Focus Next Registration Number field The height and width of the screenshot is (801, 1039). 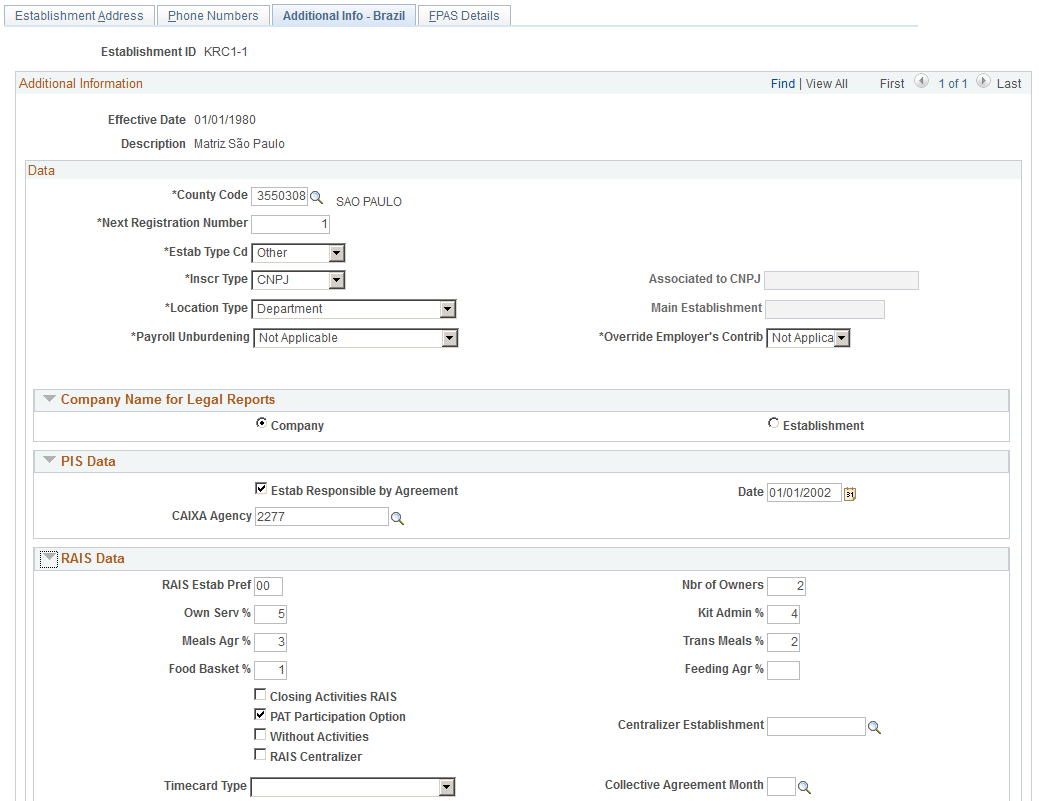pos(290,224)
